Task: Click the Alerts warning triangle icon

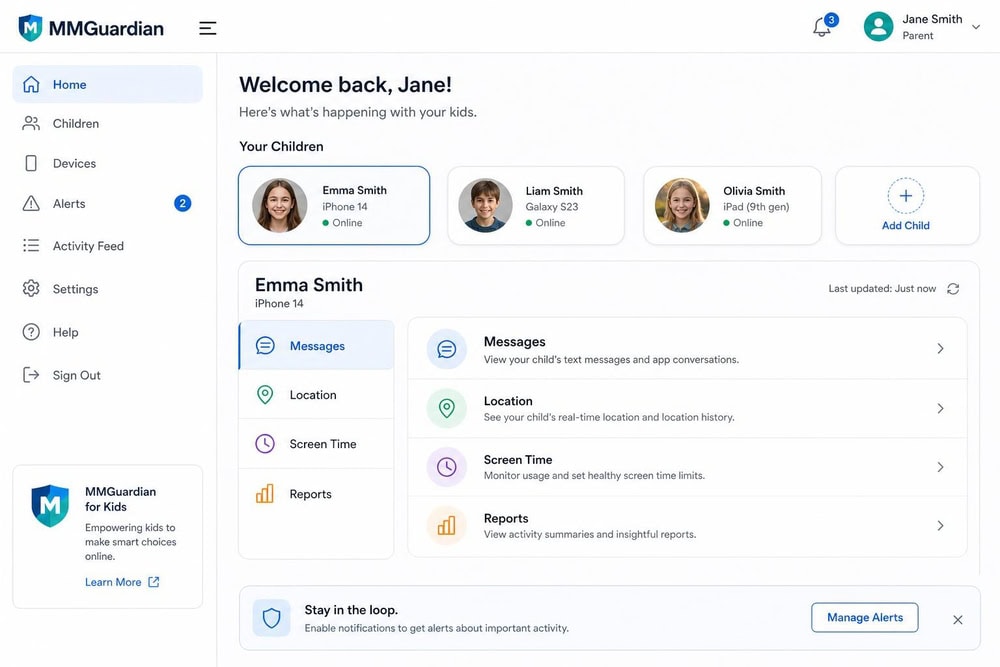Action: [x=31, y=203]
